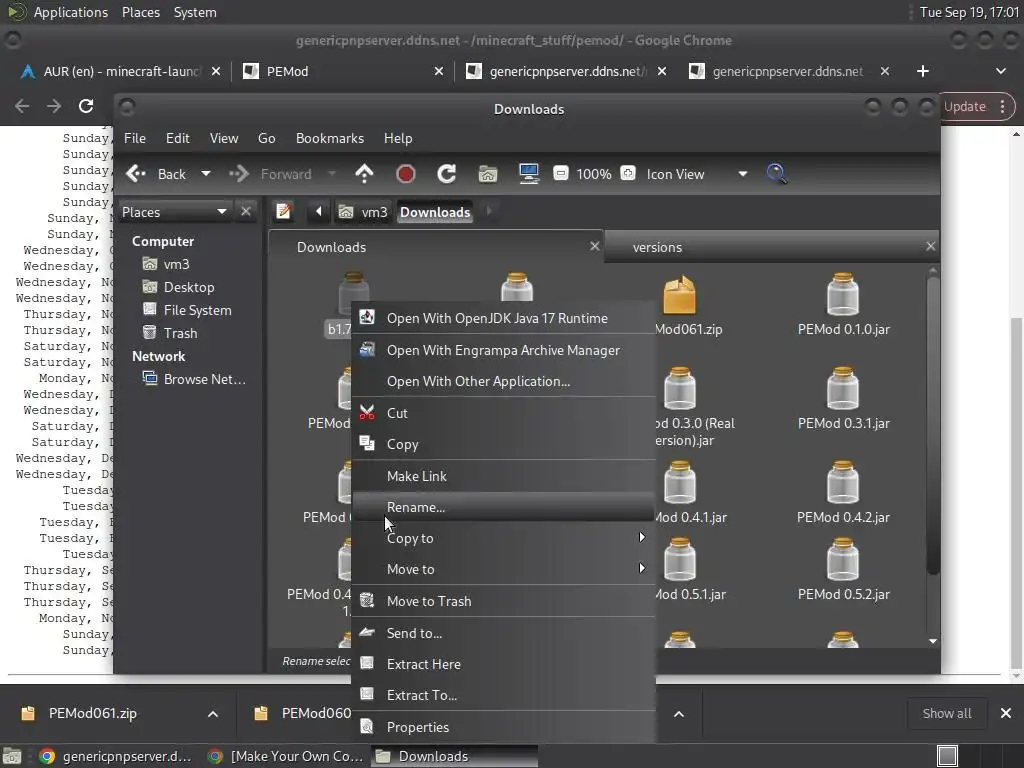The image size is (1024, 768).
Task: Close the Downloads file manager tab
Action: 594,246
